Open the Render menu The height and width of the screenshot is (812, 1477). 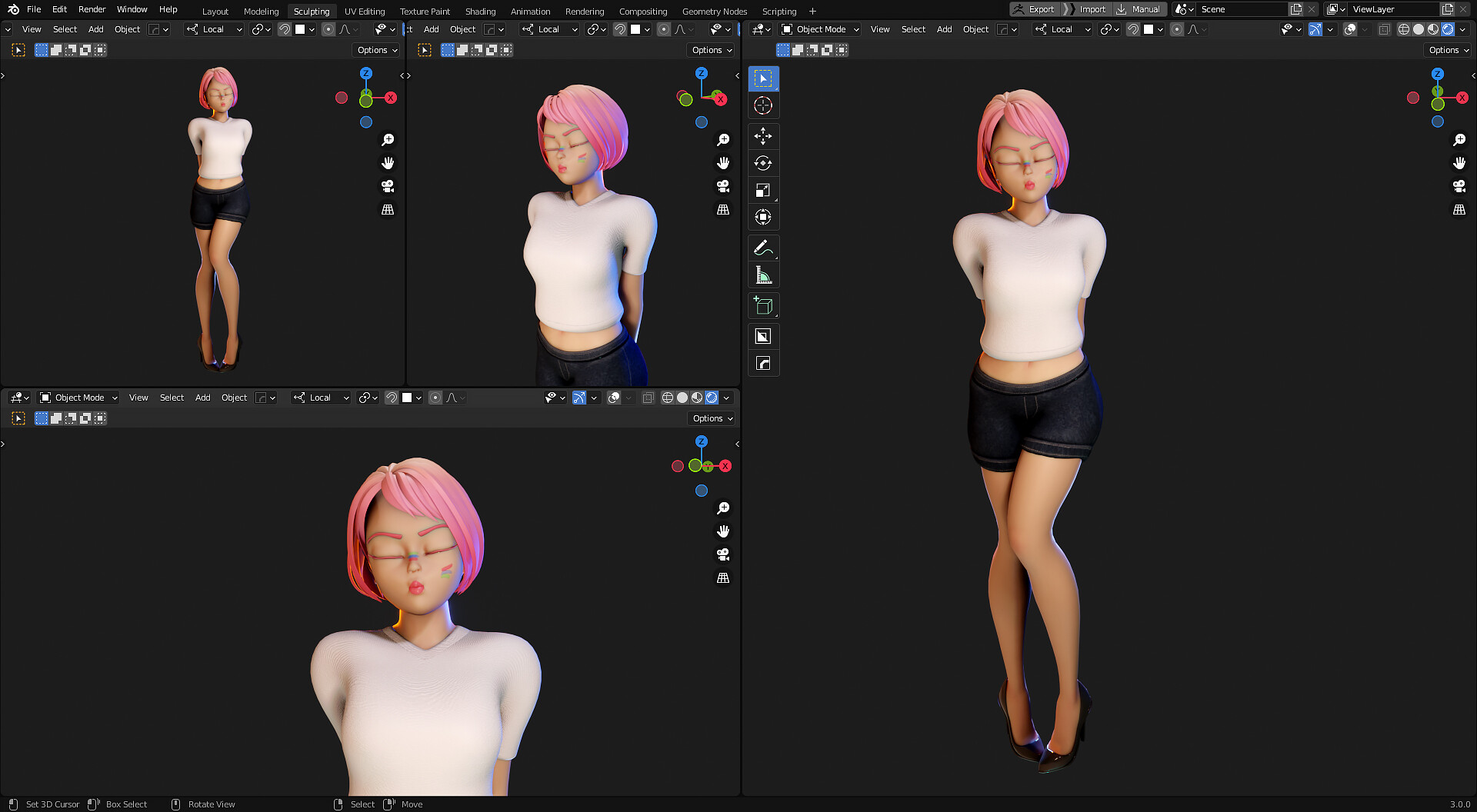point(92,9)
